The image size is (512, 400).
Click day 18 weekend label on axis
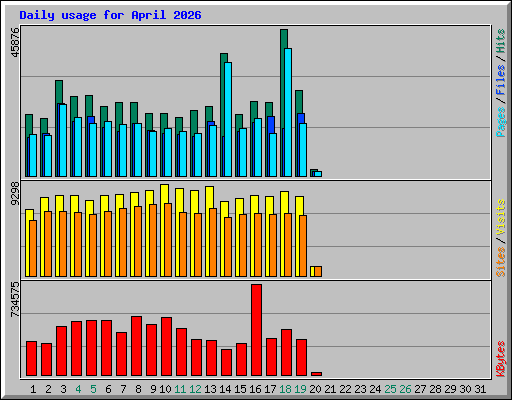pos(286,389)
